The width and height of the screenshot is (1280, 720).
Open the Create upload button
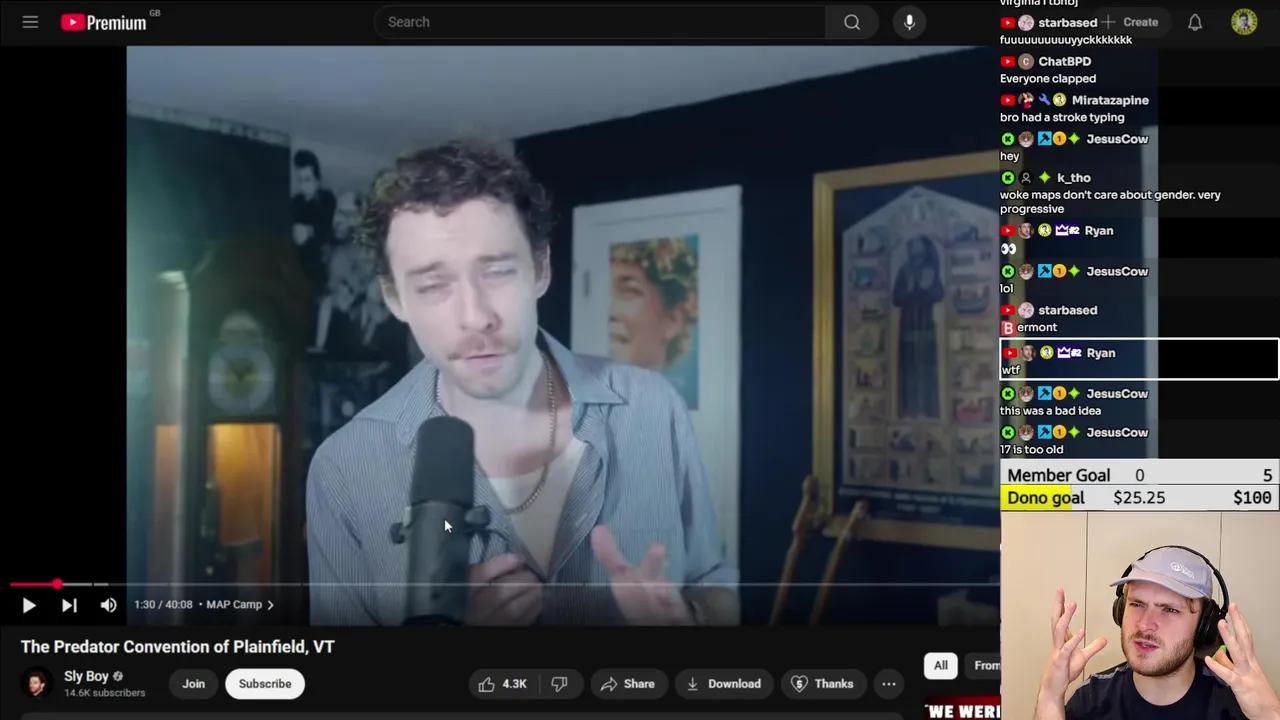pyautogui.click(x=1130, y=22)
